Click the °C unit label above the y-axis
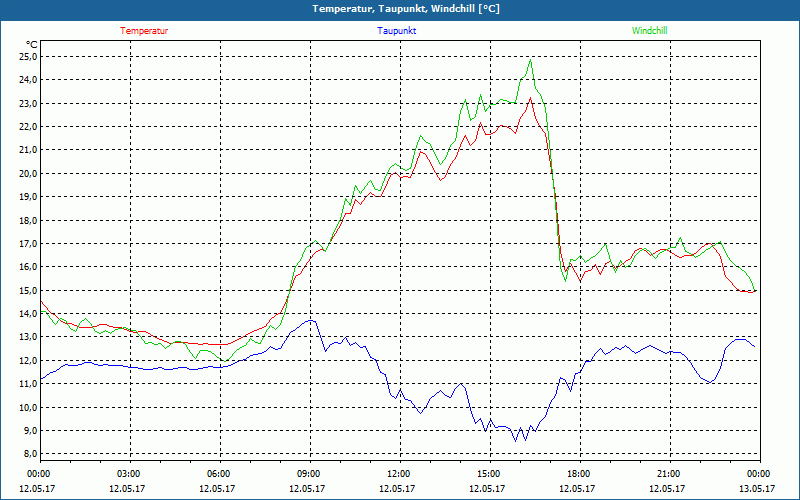Screen dimensions: 800x500 [x=32, y=44]
